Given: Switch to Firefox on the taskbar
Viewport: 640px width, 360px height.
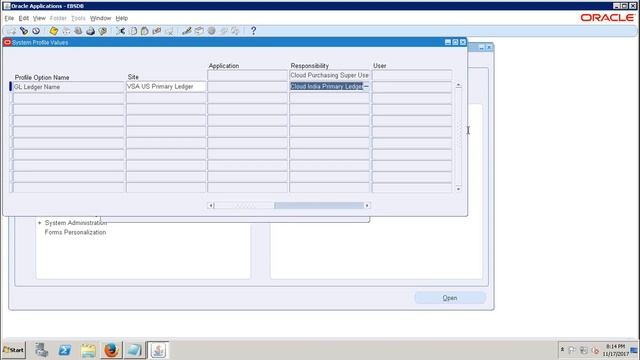Looking at the screenshot, I should [x=111, y=350].
